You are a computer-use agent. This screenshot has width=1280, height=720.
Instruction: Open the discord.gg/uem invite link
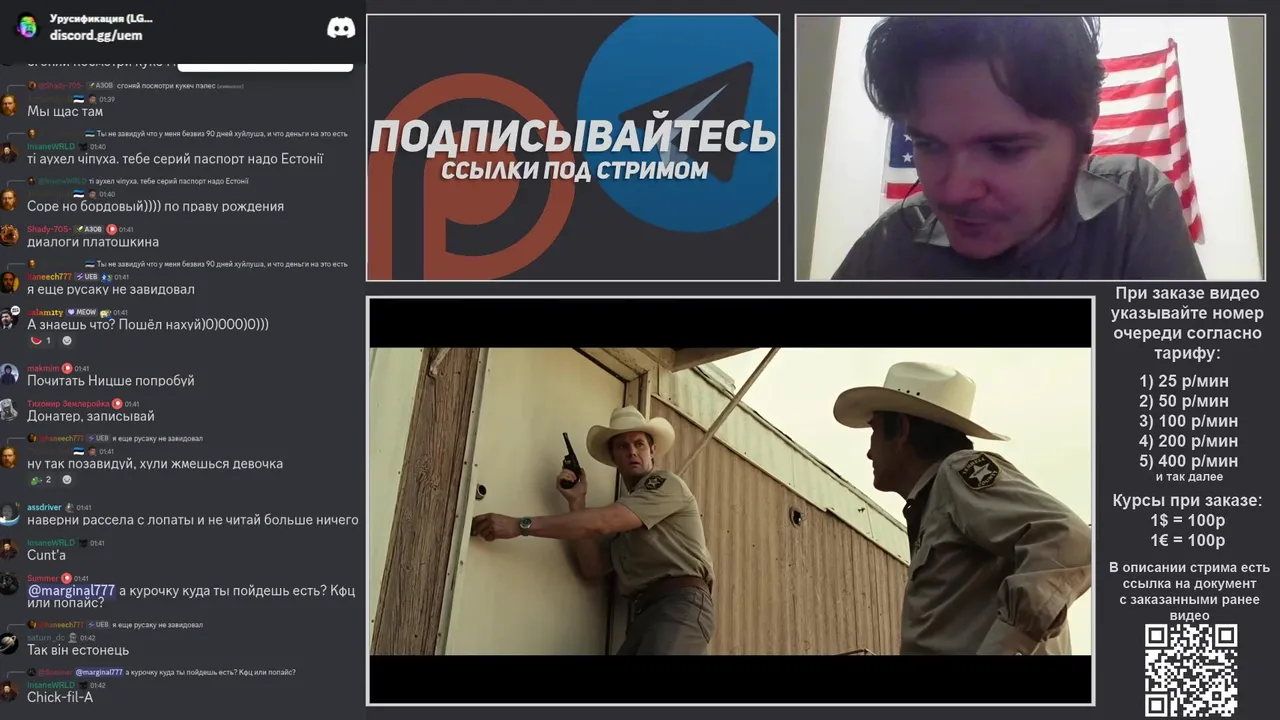coord(96,35)
